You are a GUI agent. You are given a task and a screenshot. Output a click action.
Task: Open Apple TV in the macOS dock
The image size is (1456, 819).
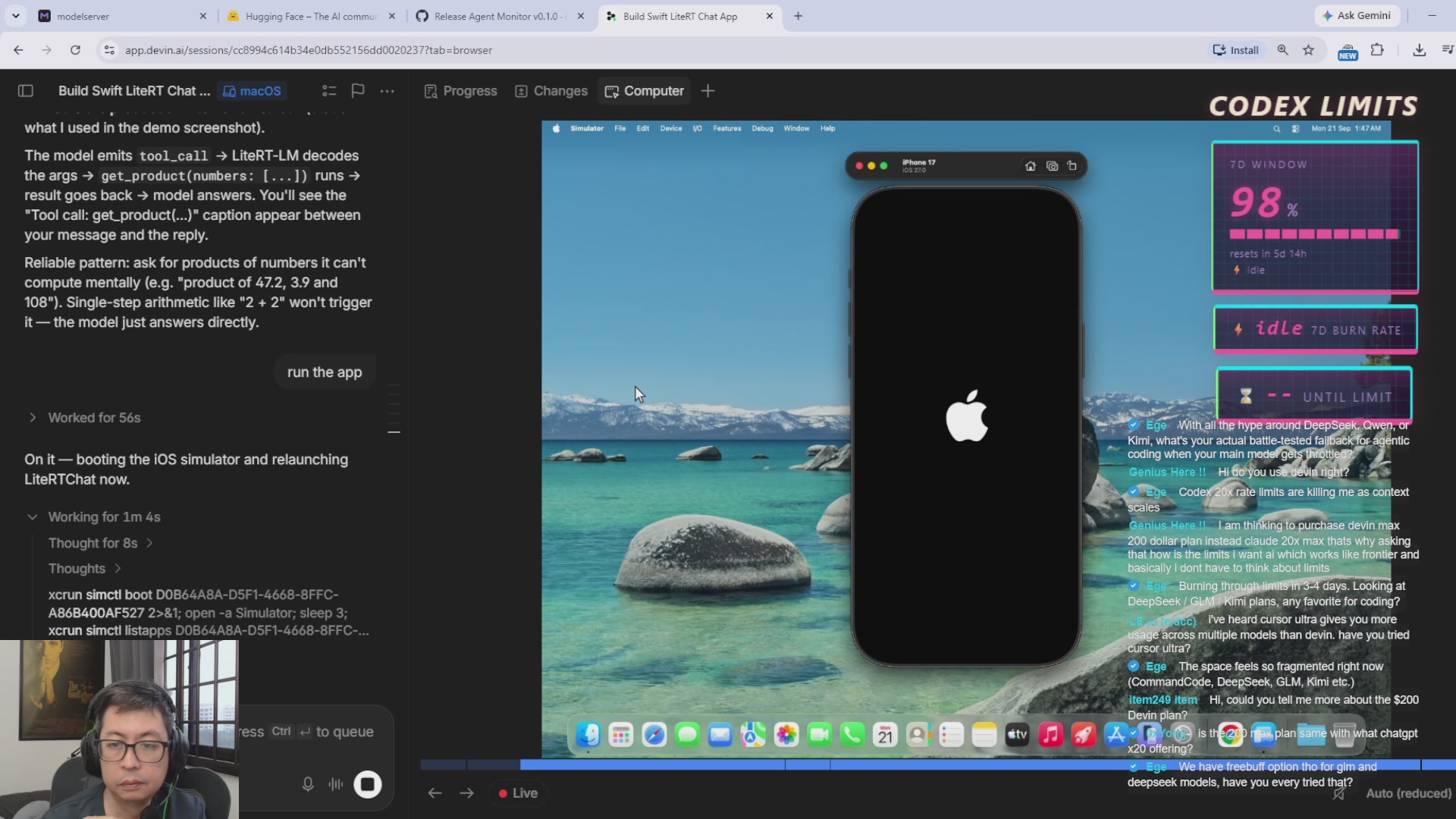[x=1017, y=734]
